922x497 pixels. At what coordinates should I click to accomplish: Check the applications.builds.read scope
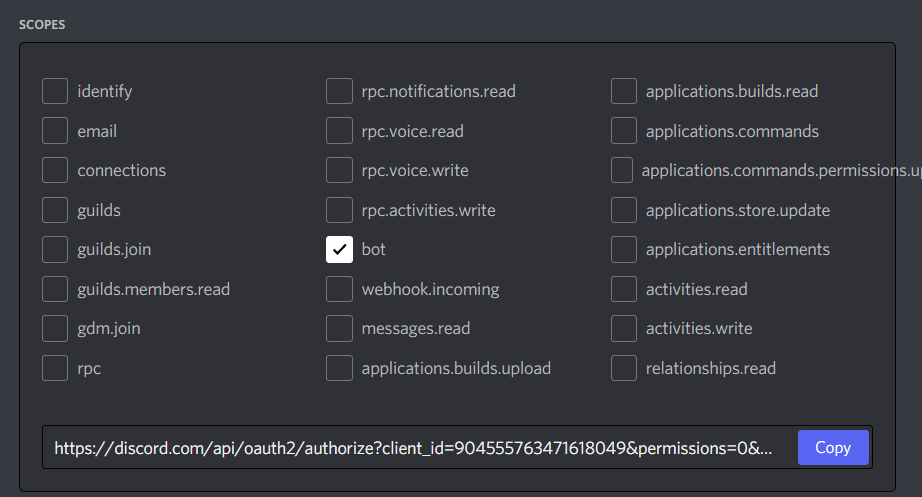tap(624, 91)
